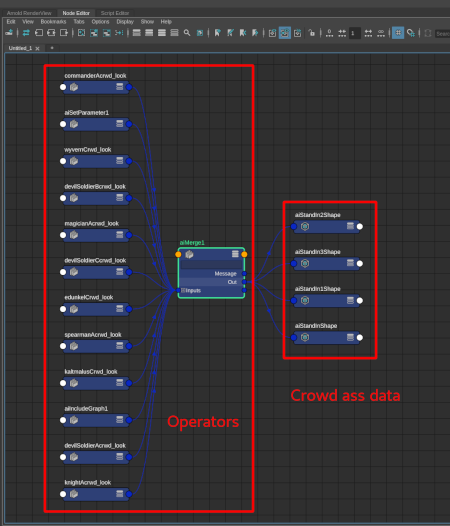
Task: Click the cube icon on knightAcrwd_look node
Action: click(x=74, y=494)
